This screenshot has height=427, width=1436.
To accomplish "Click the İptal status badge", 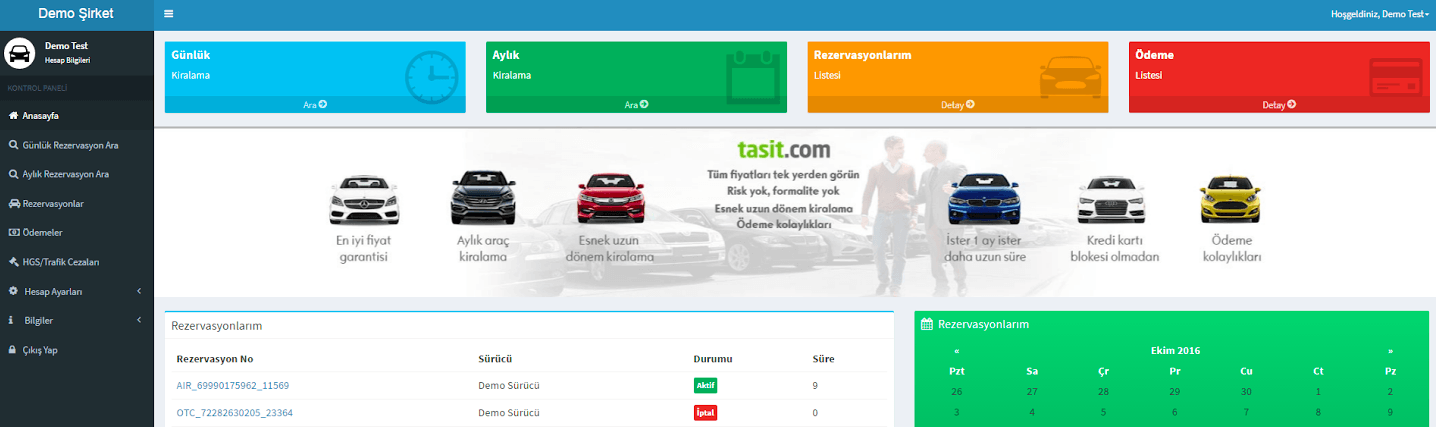I will [x=705, y=412].
